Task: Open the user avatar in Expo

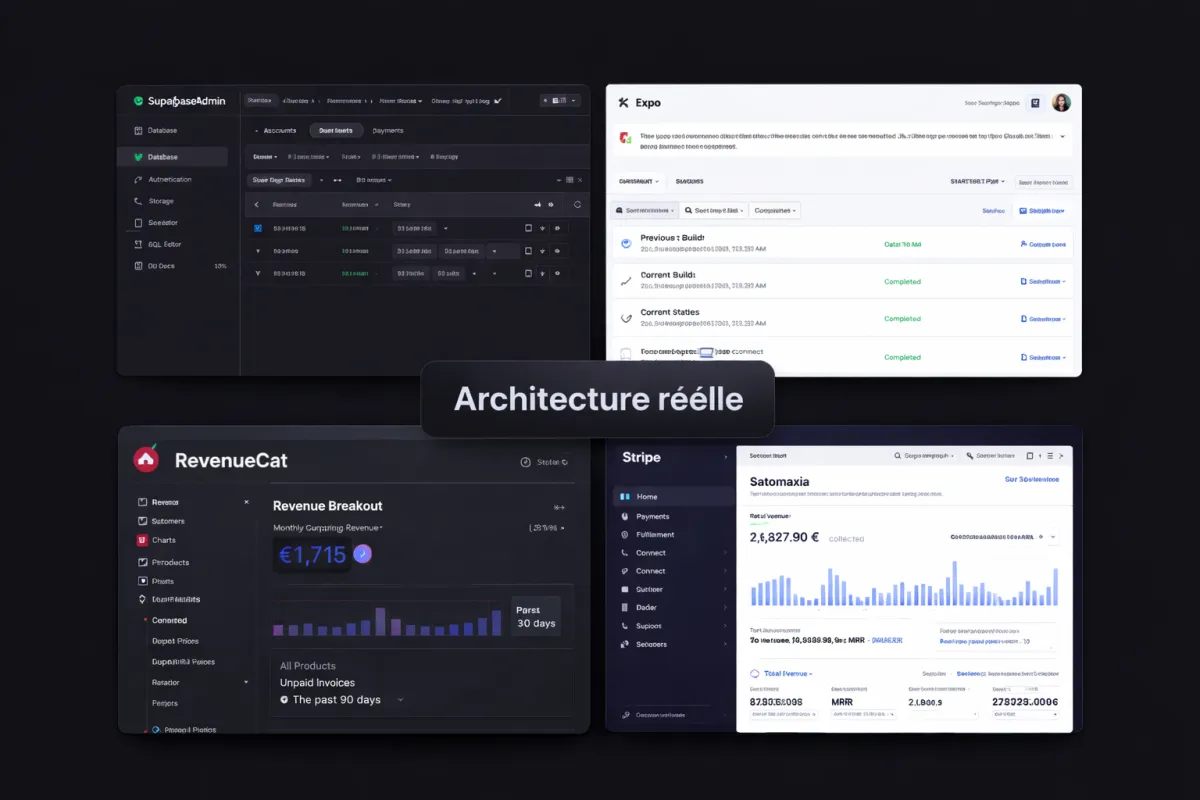Action: click(1061, 102)
